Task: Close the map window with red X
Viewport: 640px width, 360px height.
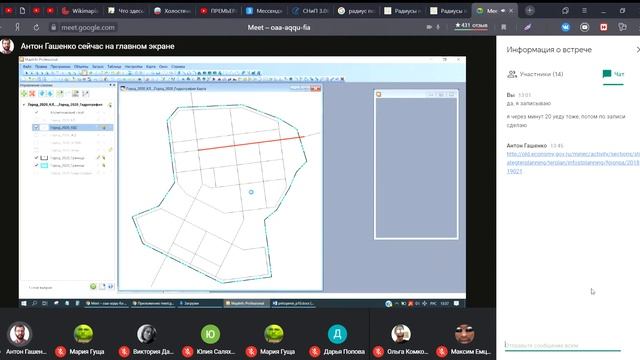Action: 316,88
